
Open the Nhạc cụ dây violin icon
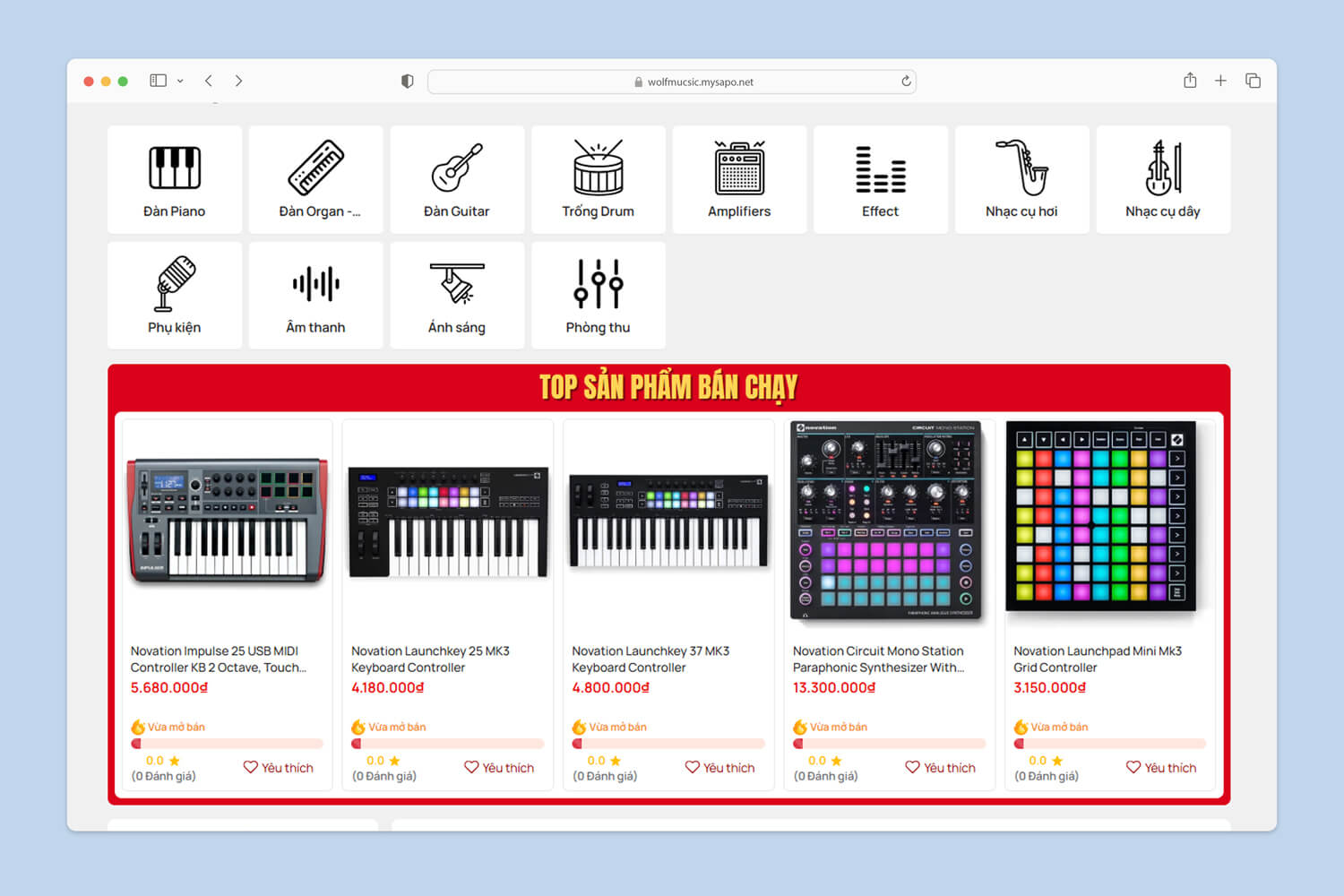[x=1163, y=168]
